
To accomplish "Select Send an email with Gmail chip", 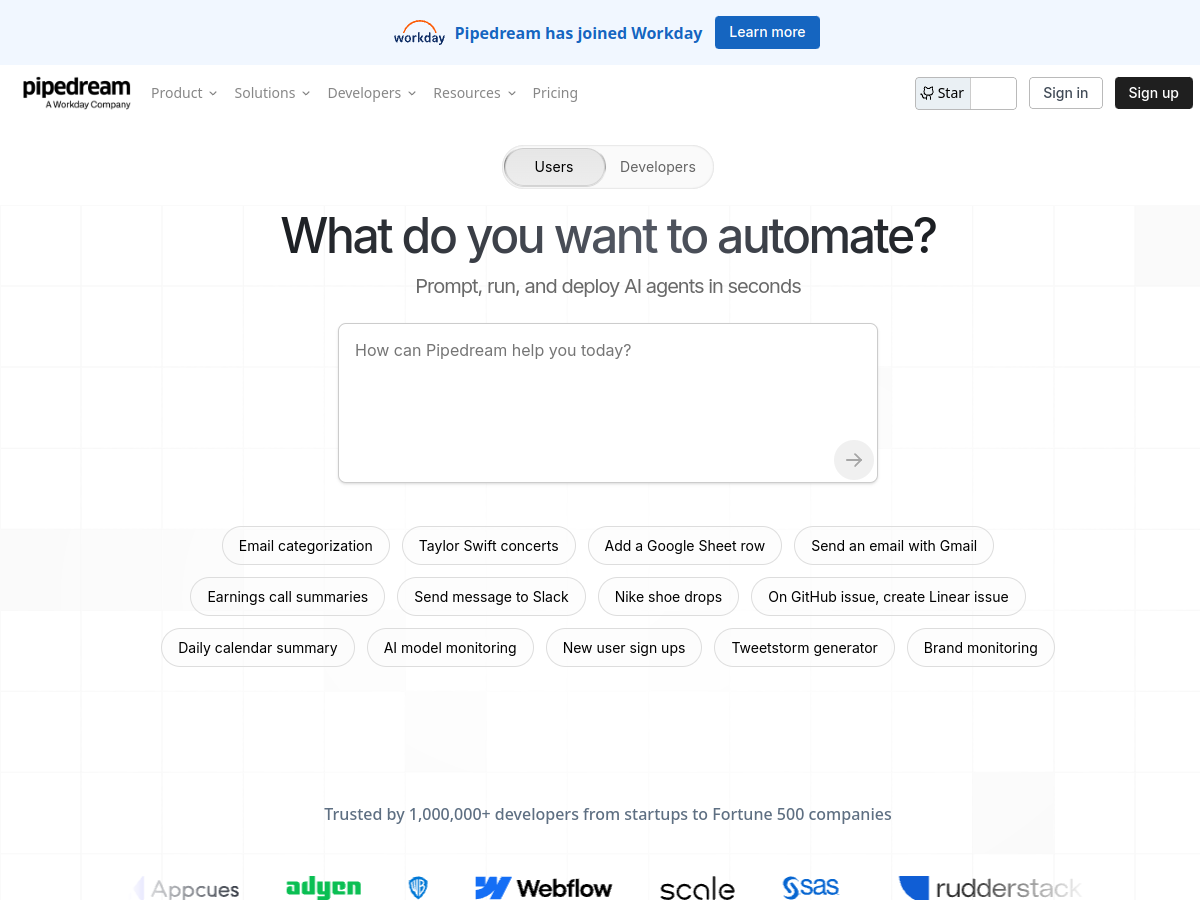I will click(x=894, y=546).
